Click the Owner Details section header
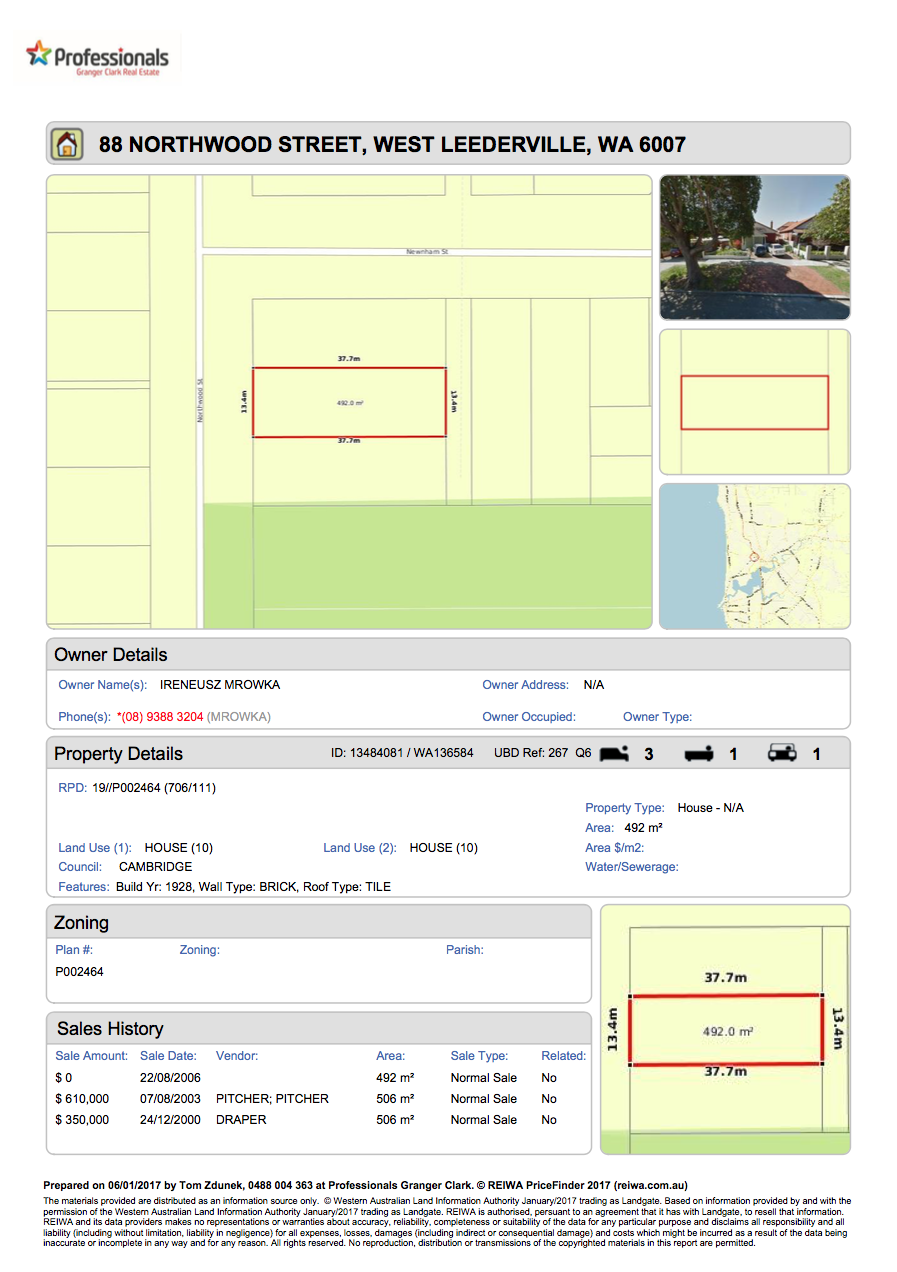The image size is (897, 1272). [449, 655]
